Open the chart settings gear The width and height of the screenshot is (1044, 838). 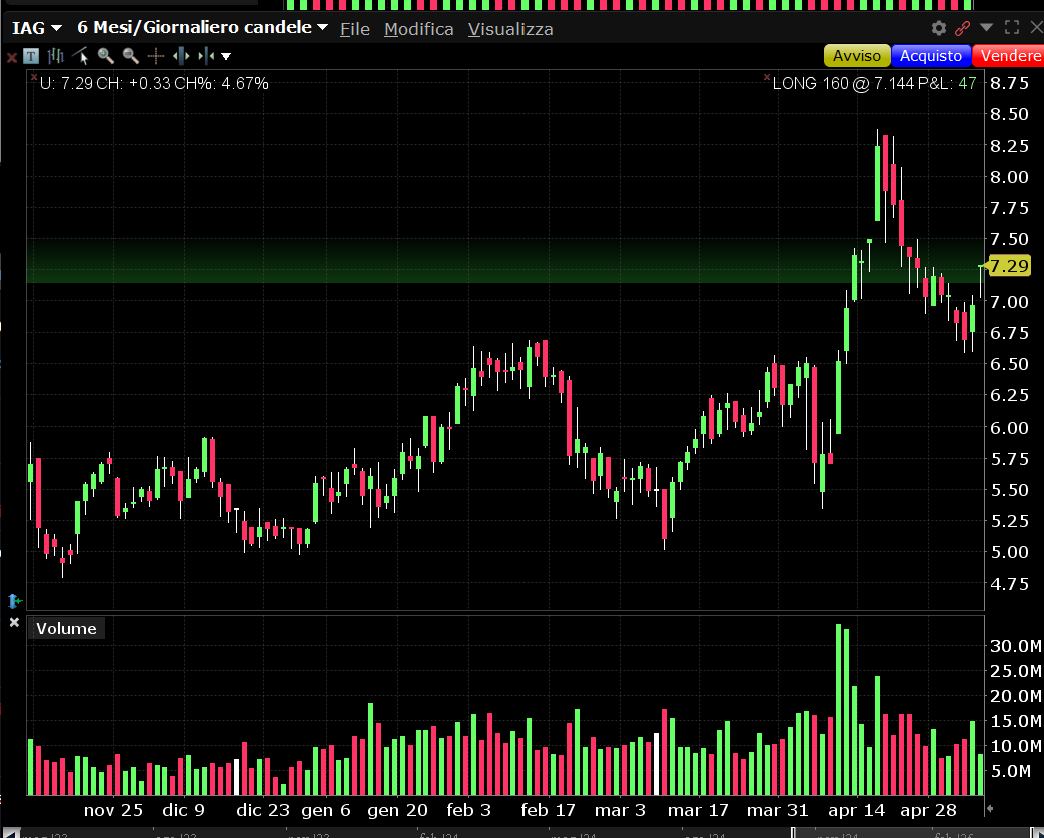938,28
